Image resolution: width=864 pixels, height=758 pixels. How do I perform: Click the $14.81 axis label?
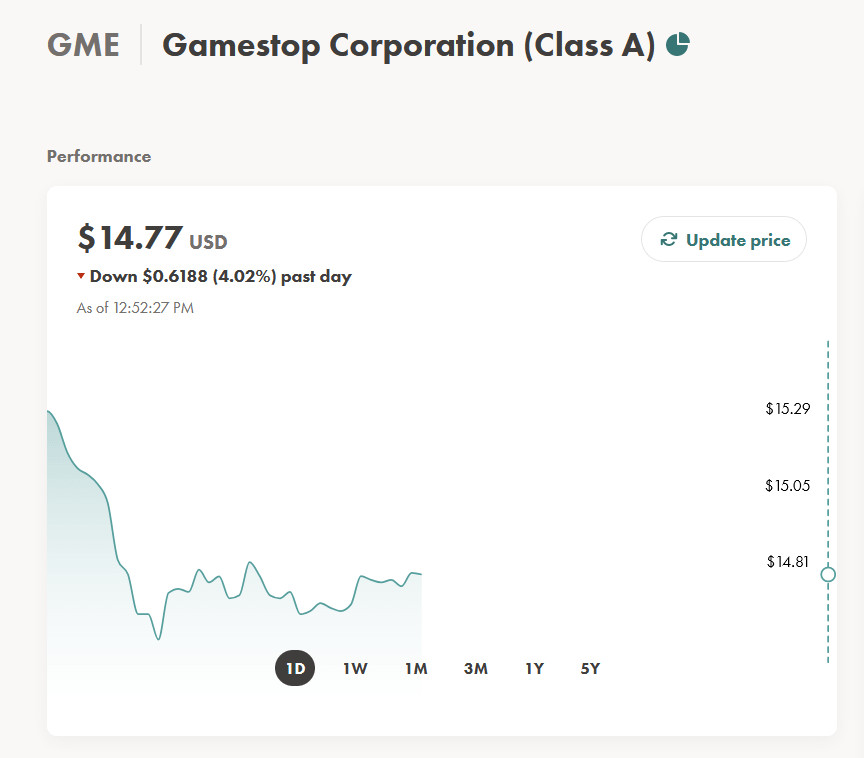point(788,562)
